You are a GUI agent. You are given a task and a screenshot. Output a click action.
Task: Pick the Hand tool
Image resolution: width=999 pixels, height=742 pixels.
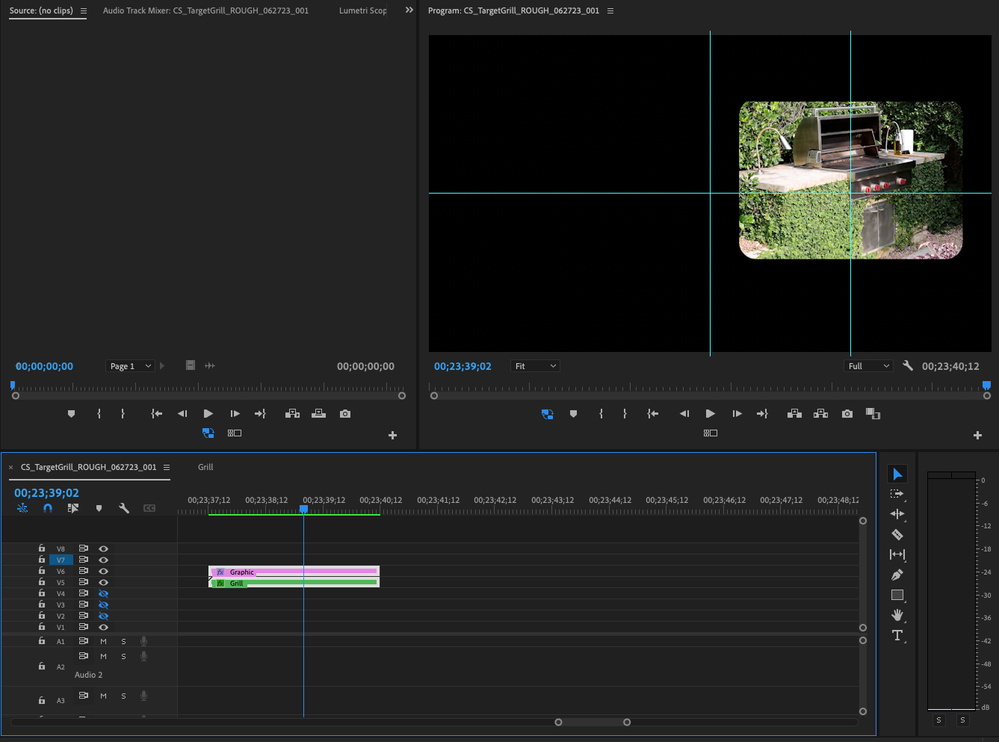[897, 615]
